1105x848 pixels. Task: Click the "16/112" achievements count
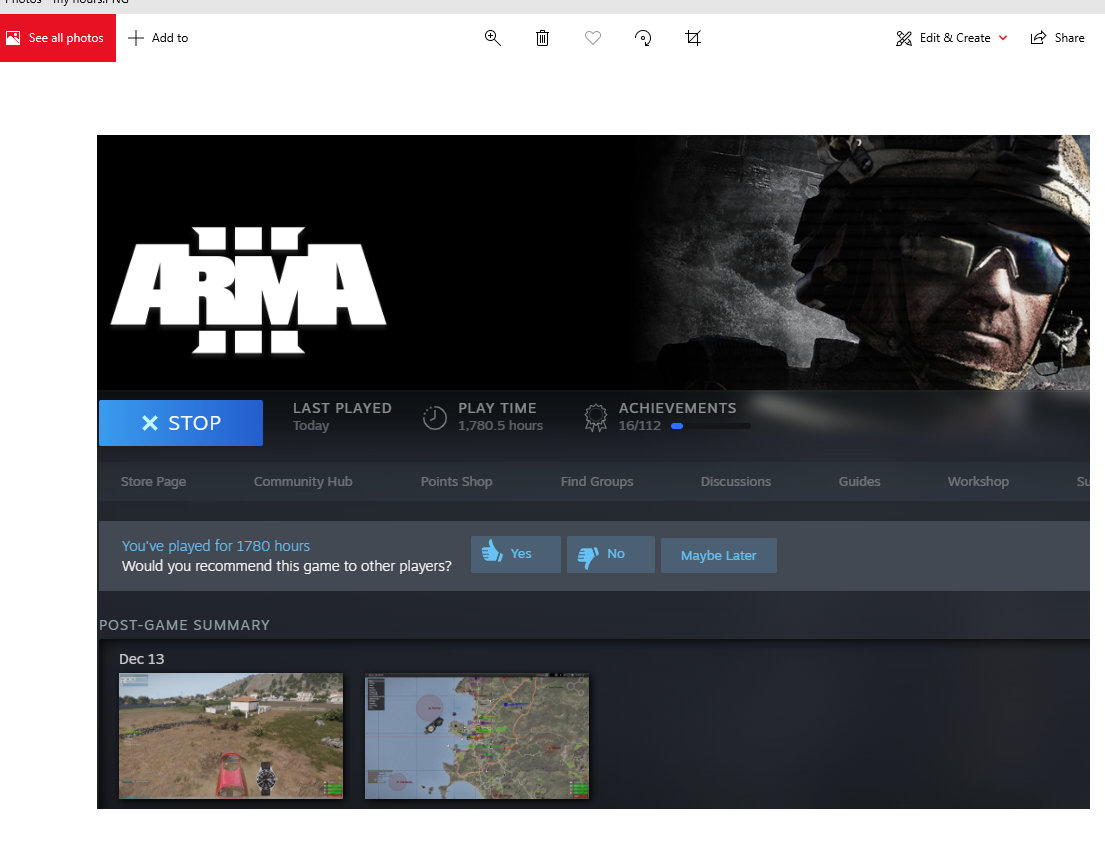[x=640, y=426]
